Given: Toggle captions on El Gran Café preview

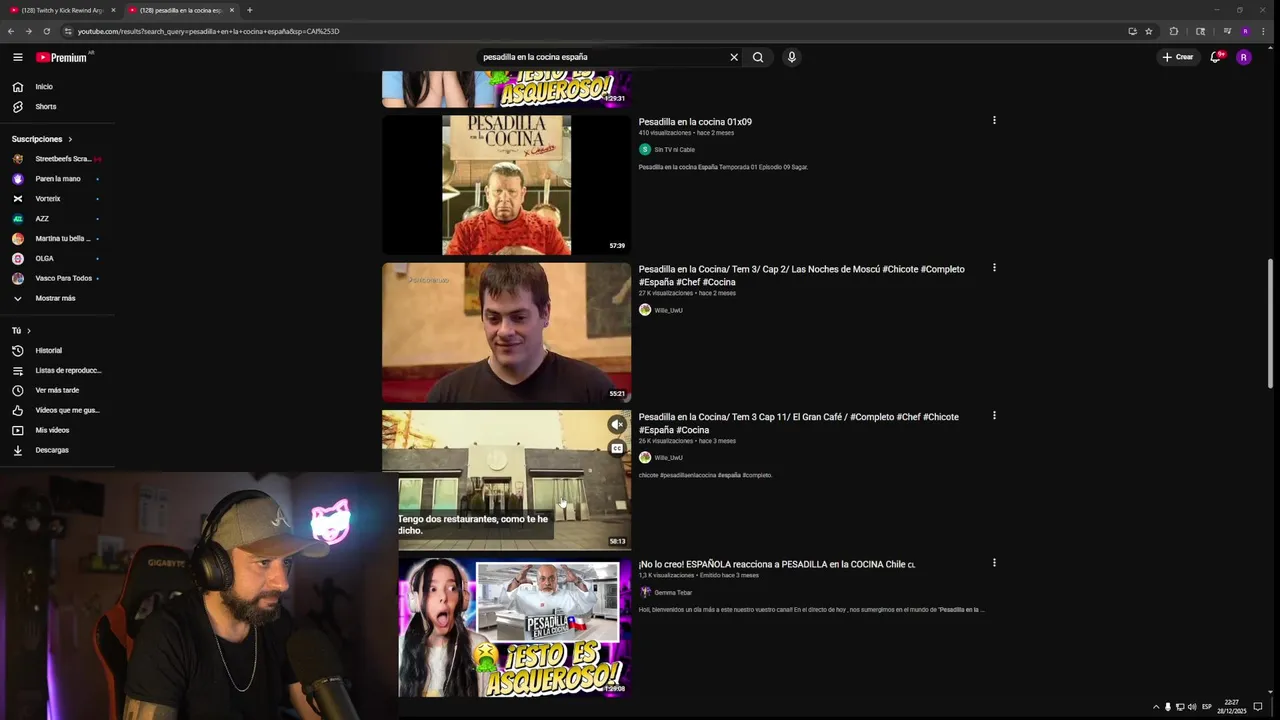Looking at the screenshot, I should point(617,449).
